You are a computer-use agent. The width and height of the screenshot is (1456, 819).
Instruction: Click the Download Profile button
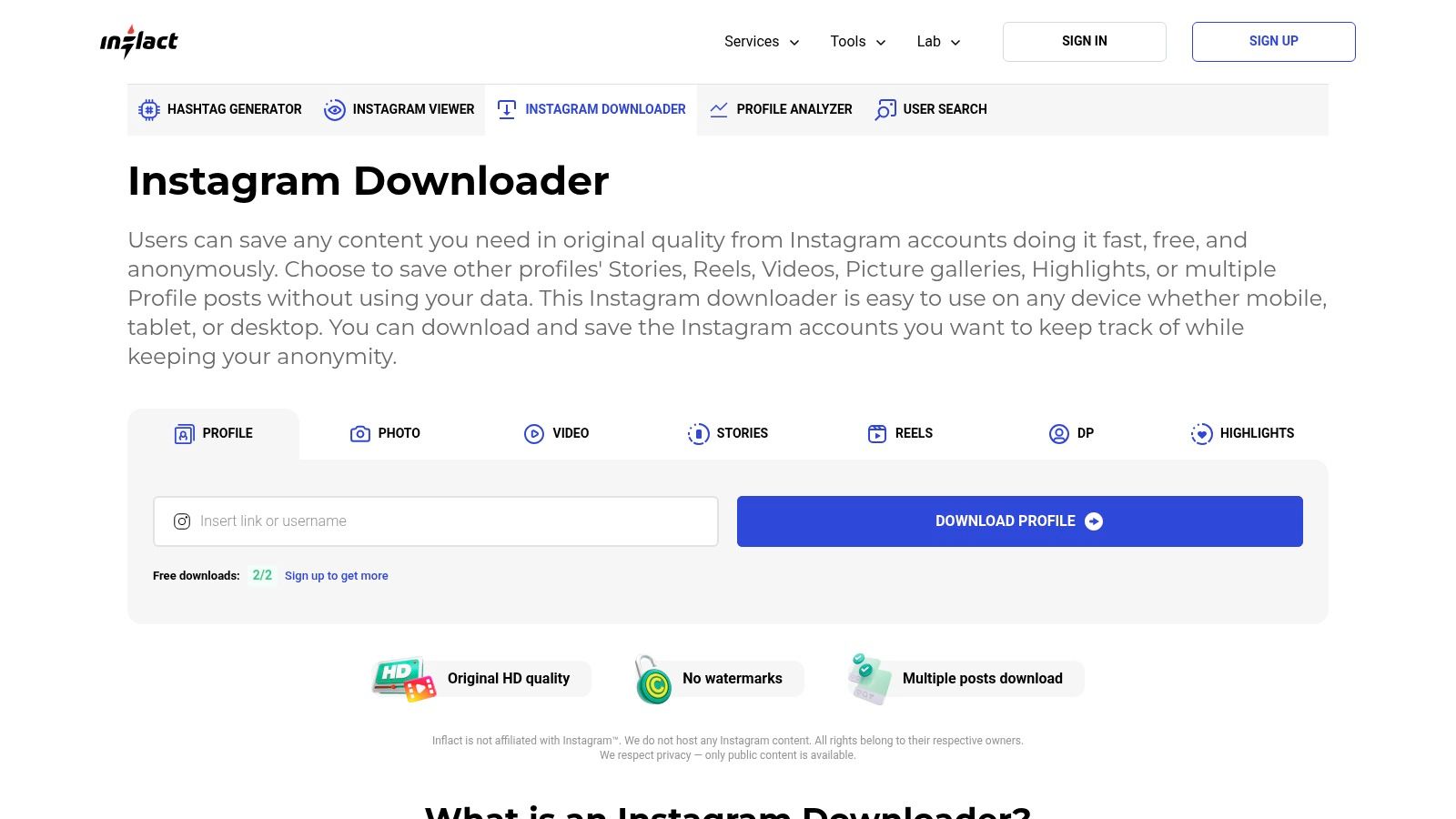pos(1020,521)
